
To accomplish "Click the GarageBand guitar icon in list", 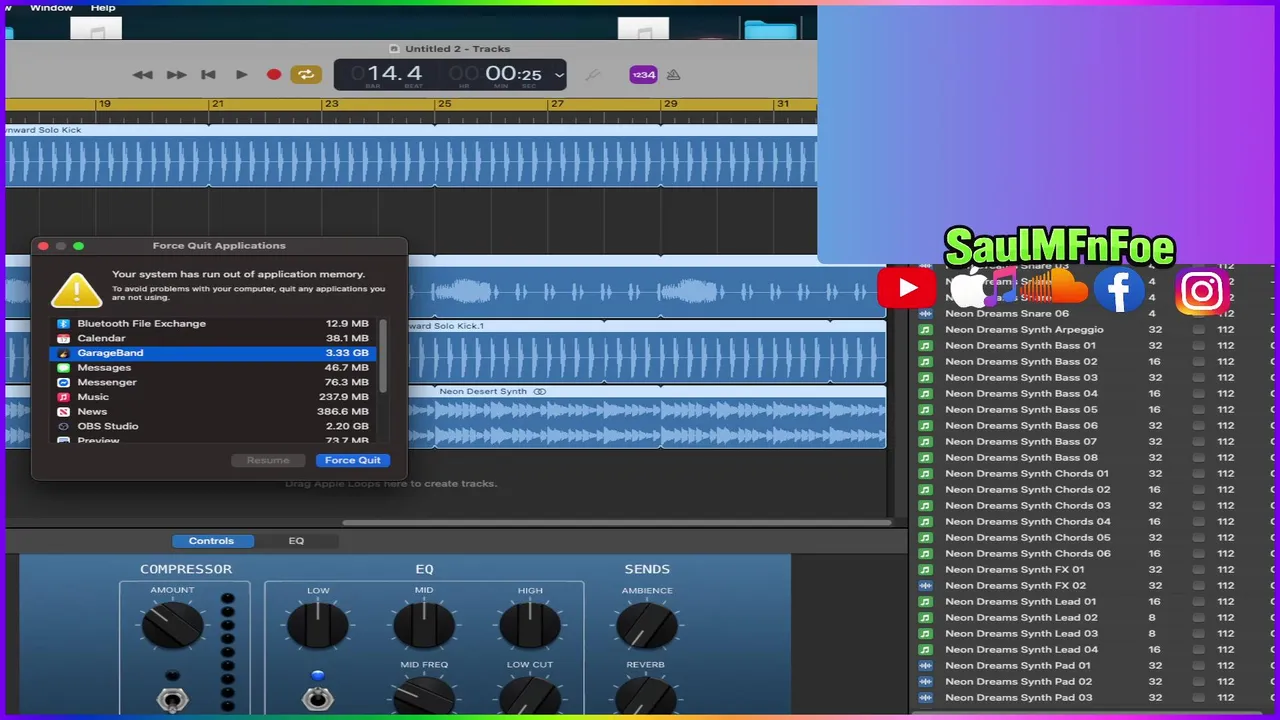I will (63, 353).
